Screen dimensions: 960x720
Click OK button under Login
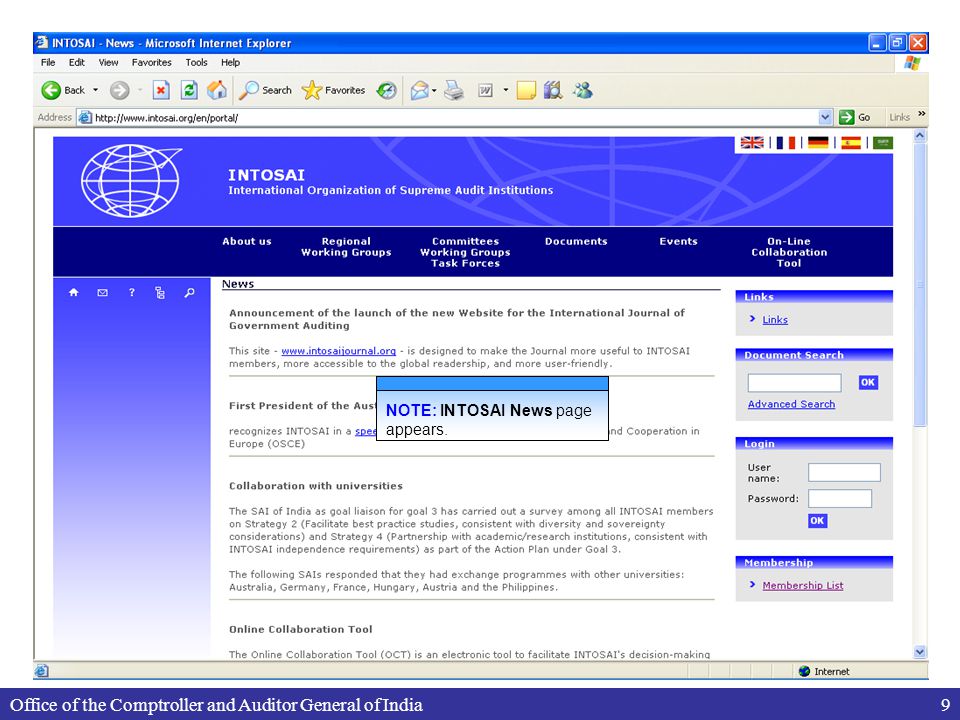tap(817, 521)
